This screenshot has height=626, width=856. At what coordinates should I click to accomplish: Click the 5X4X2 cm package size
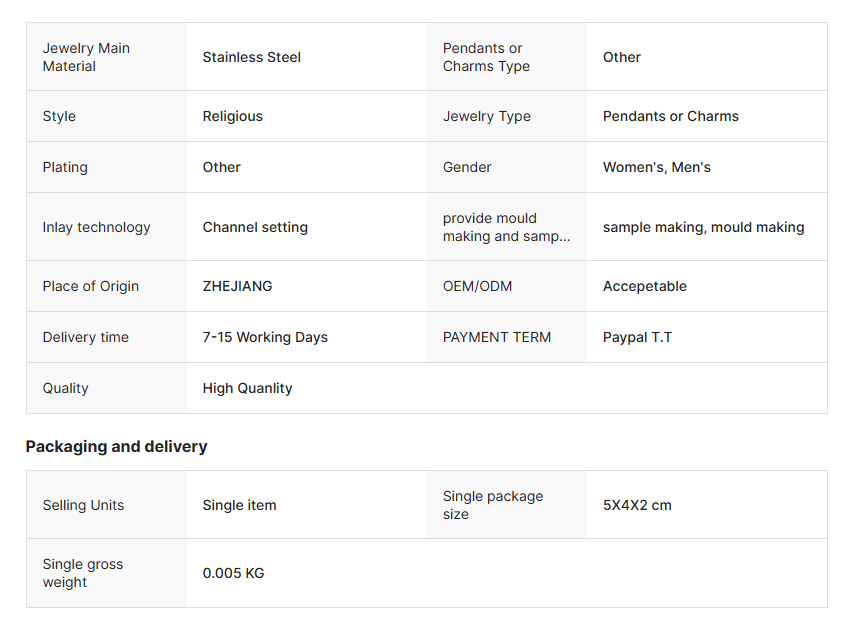pyautogui.click(x=637, y=505)
